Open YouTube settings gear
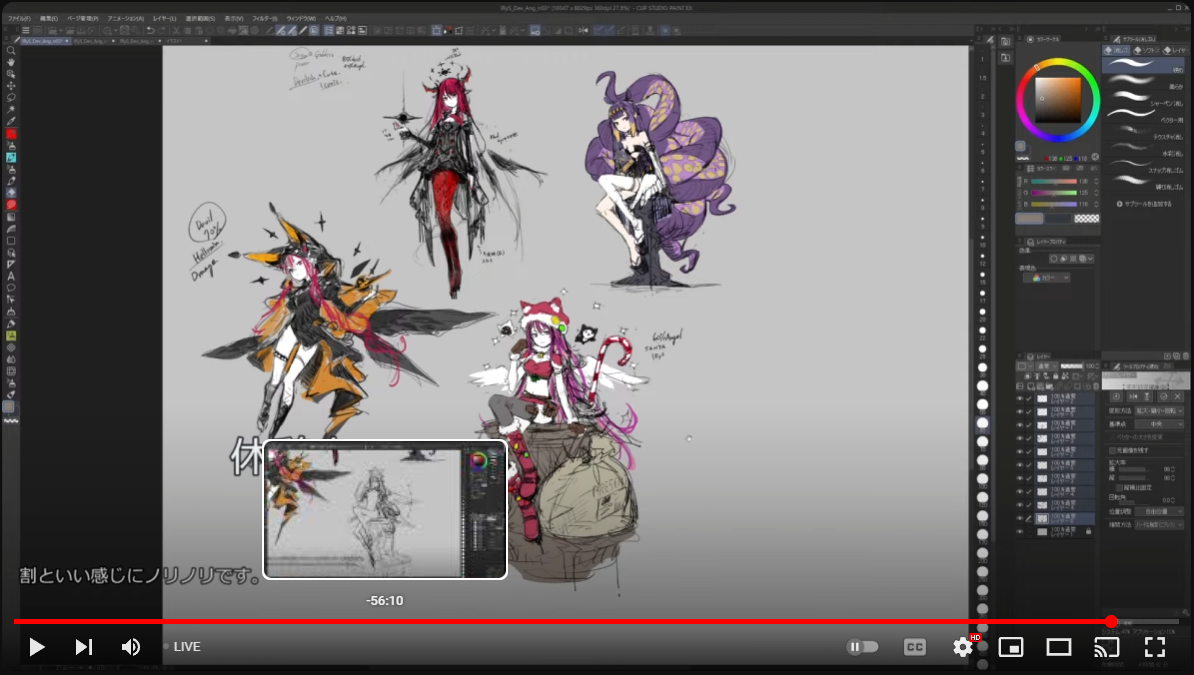This screenshot has height=675, width=1194. point(963,647)
